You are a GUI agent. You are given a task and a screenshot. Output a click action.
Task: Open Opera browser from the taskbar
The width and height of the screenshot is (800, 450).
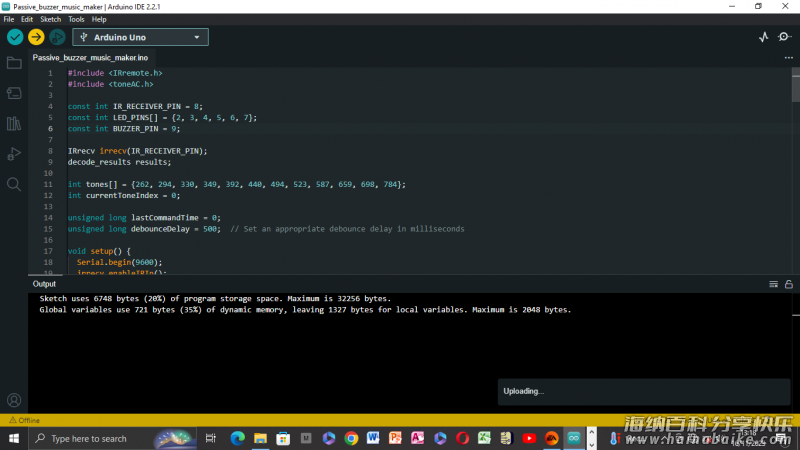462,438
